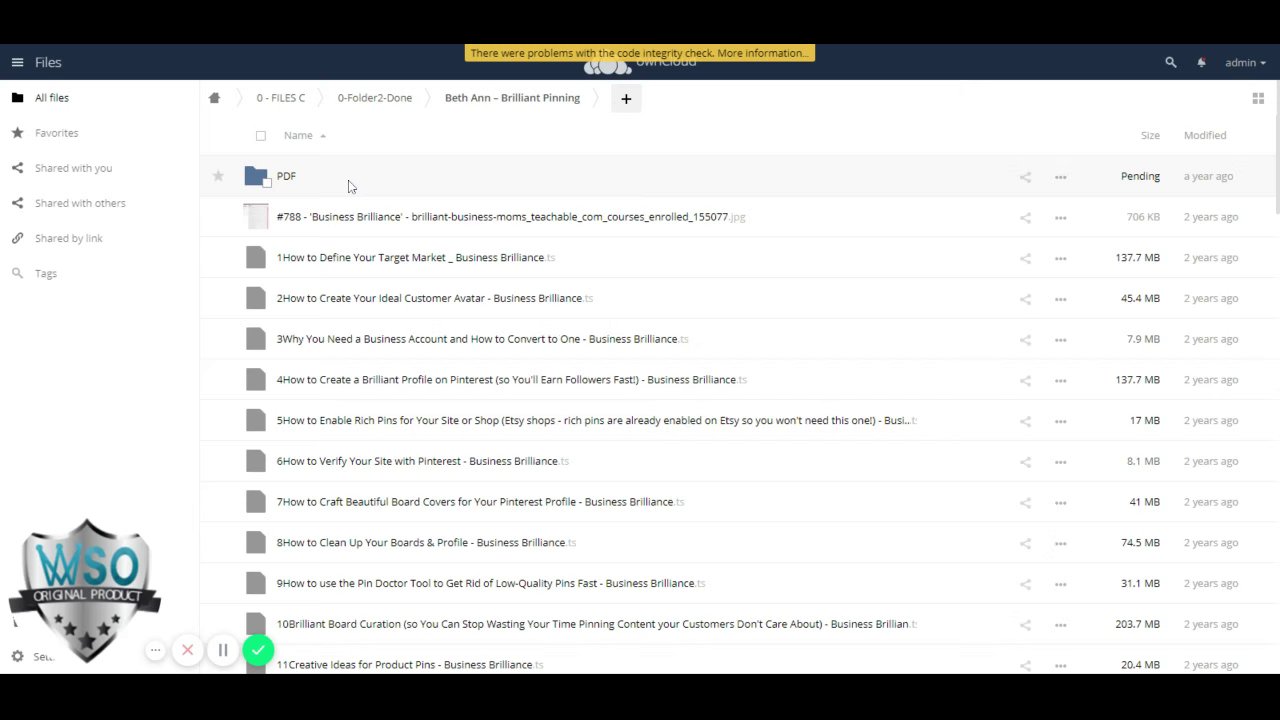The width and height of the screenshot is (1280, 720).
Task: Open '5How to Enable Rich Pins' file
Action: coord(596,421)
